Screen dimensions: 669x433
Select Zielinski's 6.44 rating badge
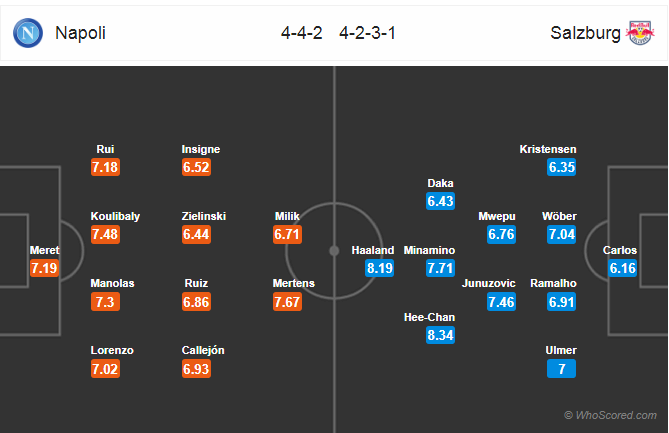196,235
